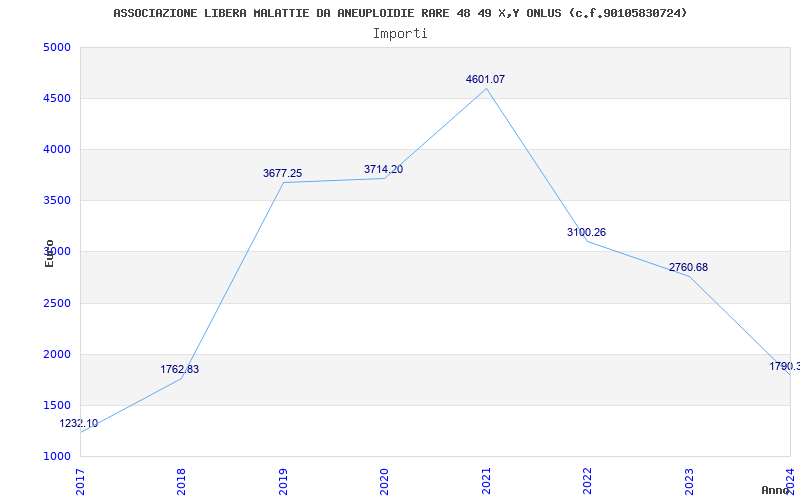Select the data label 2760.68

point(688,267)
